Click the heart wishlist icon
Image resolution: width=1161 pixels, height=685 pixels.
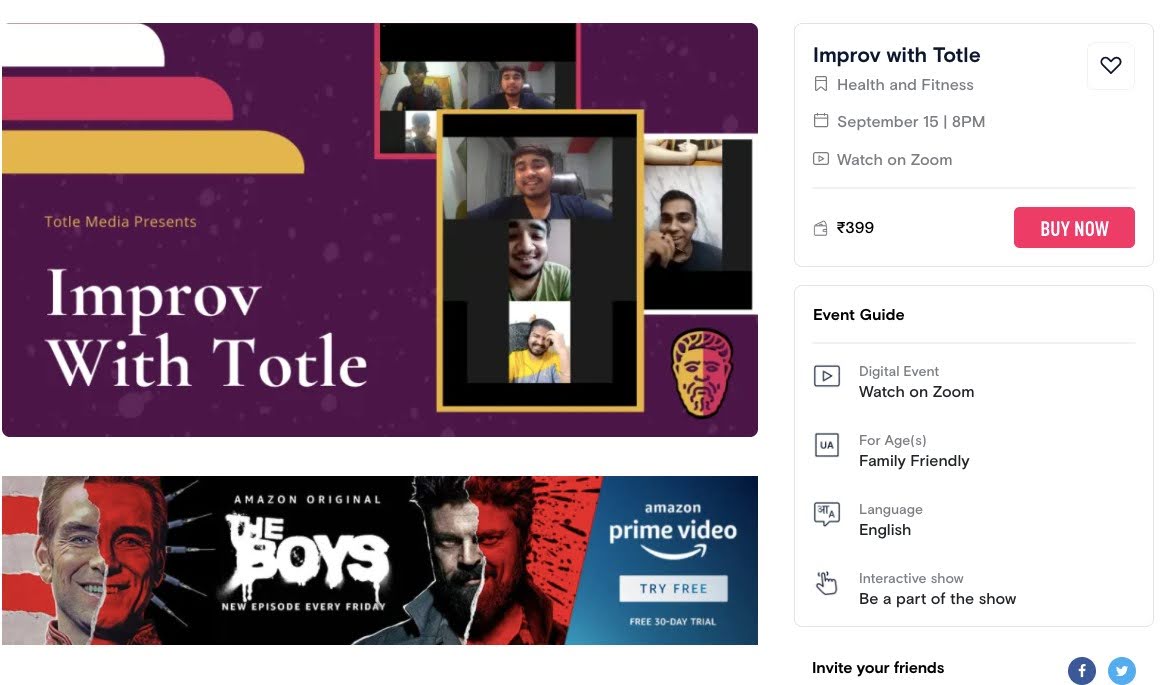[x=1110, y=66]
